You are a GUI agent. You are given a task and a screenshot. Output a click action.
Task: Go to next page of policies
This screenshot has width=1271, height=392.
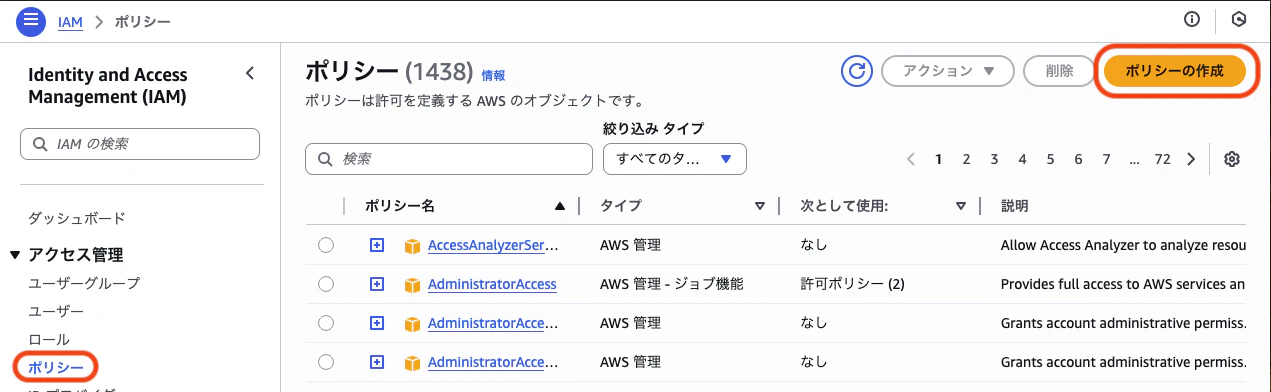1191,159
